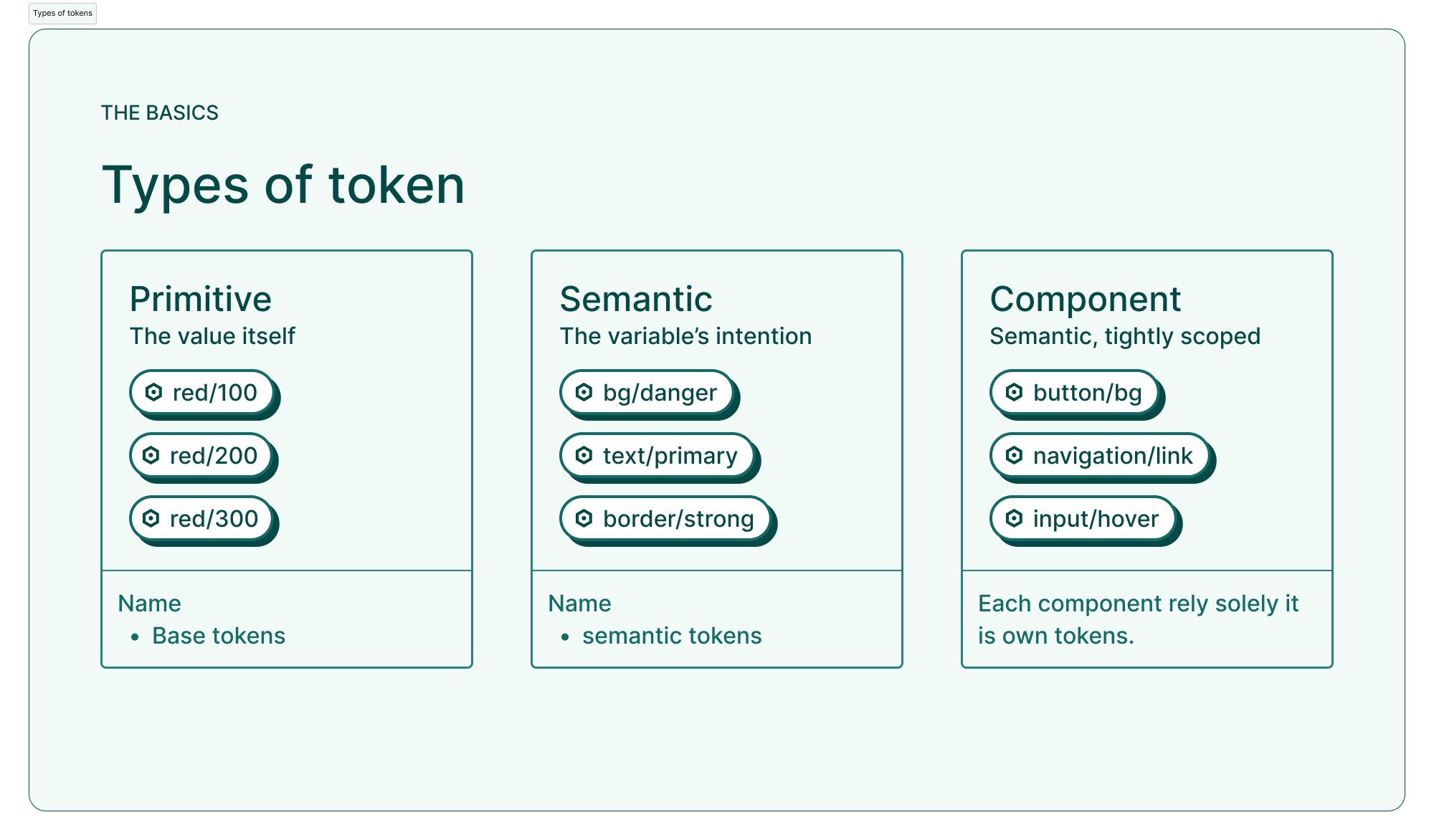Image resolution: width=1434 pixels, height=840 pixels.
Task: Click the hexagon icon beside text/primary
Action: click(x=584, y=455)
